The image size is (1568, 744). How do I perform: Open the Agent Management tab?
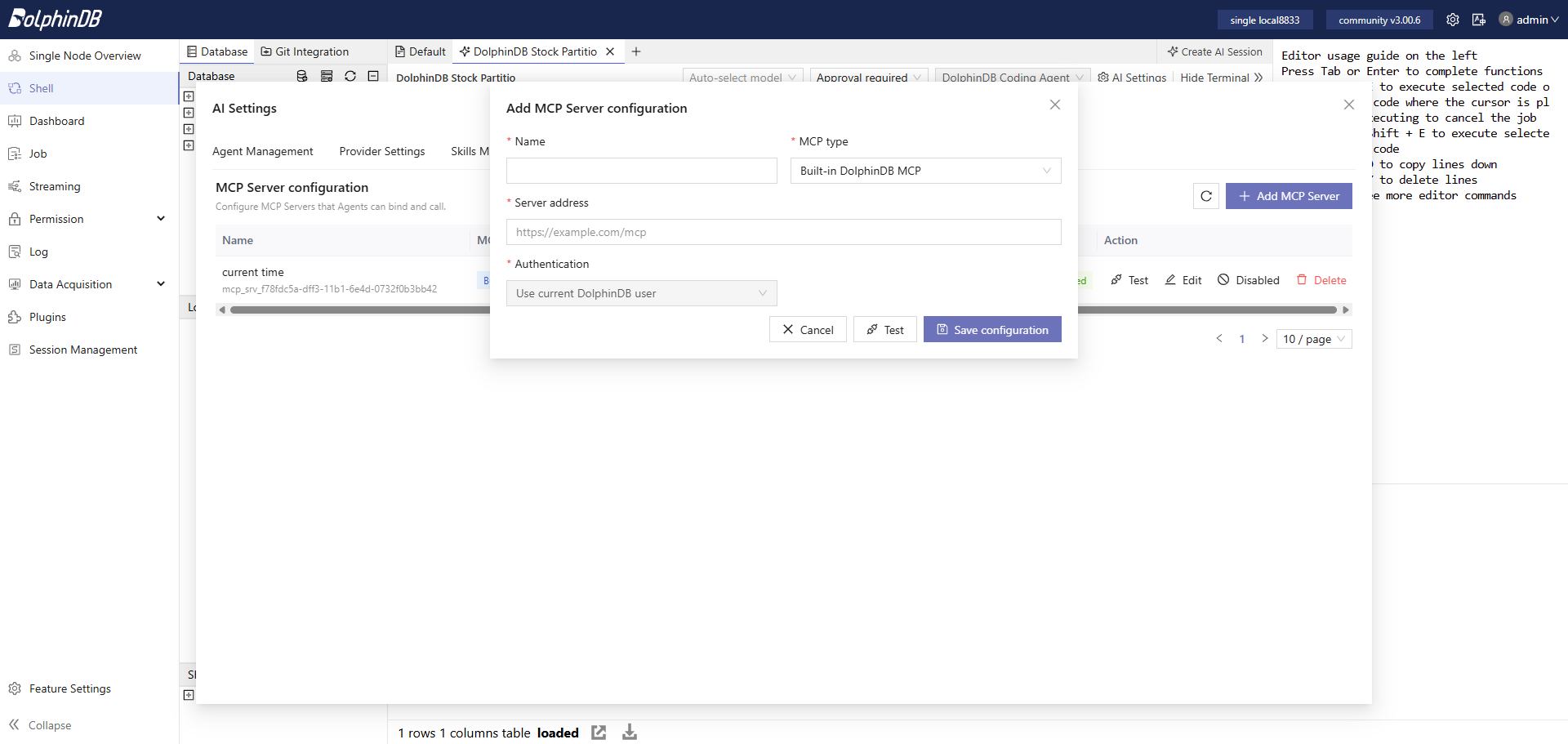click(263, 151)
